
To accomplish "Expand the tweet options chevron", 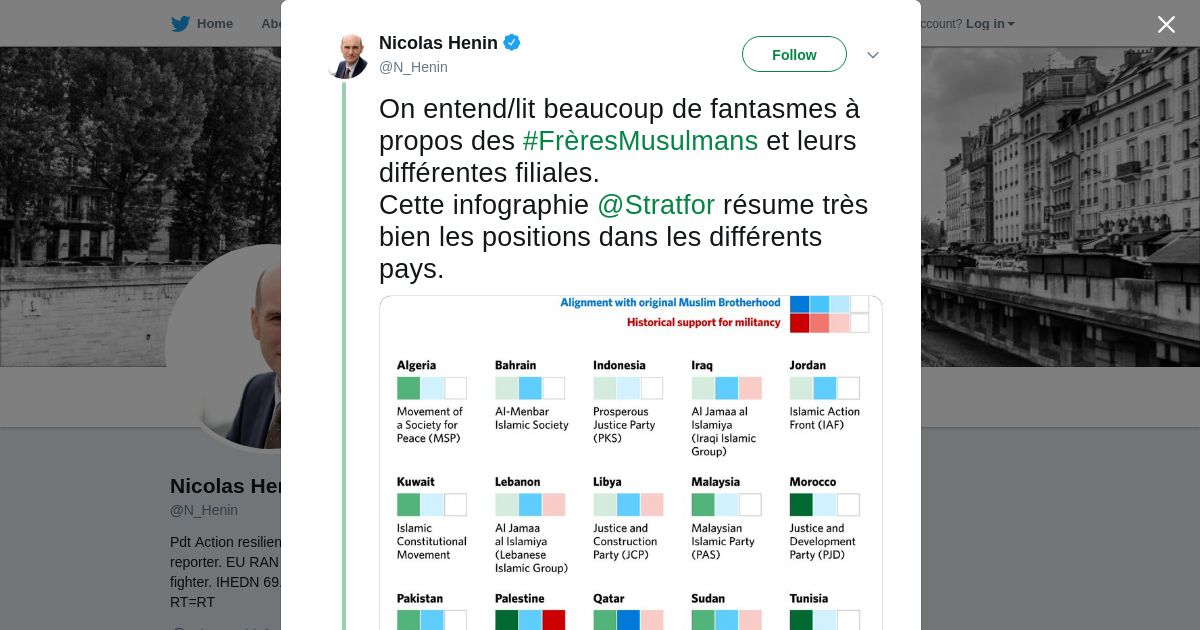I will (x=872, y=55).
